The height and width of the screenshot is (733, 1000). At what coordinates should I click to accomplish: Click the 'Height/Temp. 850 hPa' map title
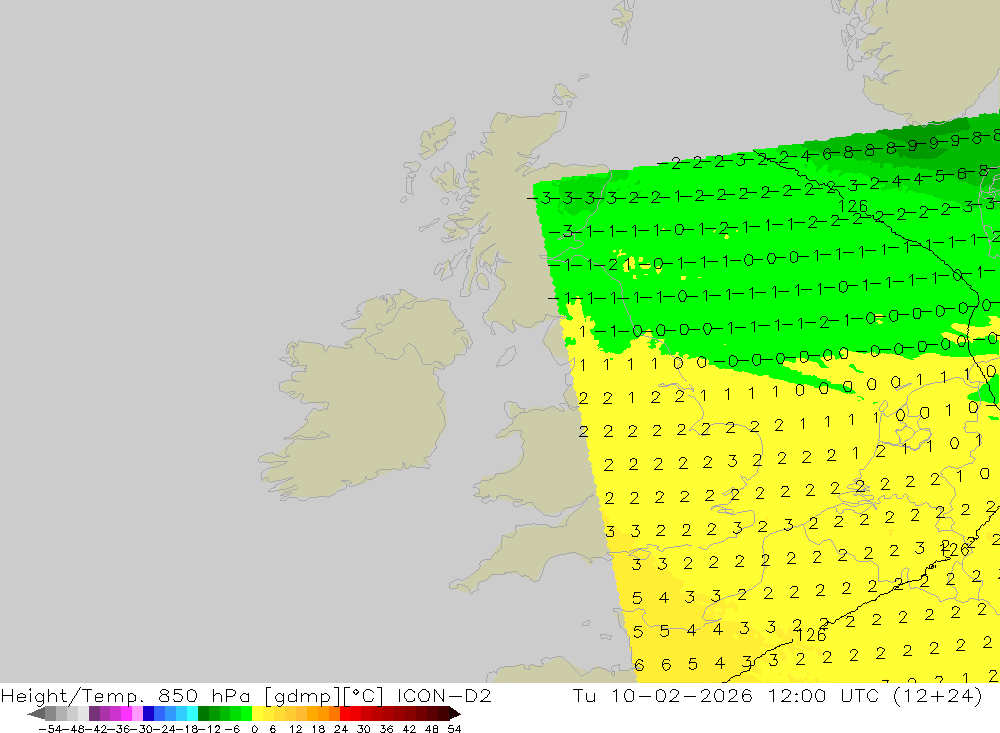click(126, 695)
